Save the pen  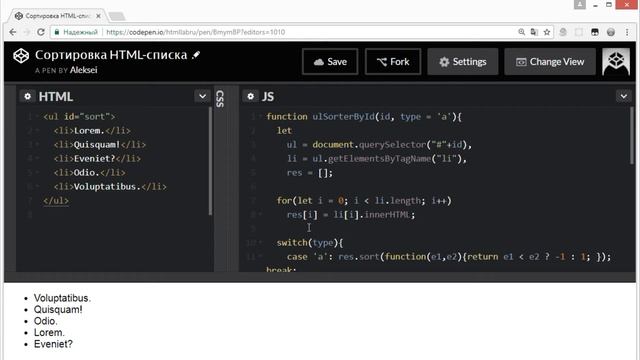[330, 62]
